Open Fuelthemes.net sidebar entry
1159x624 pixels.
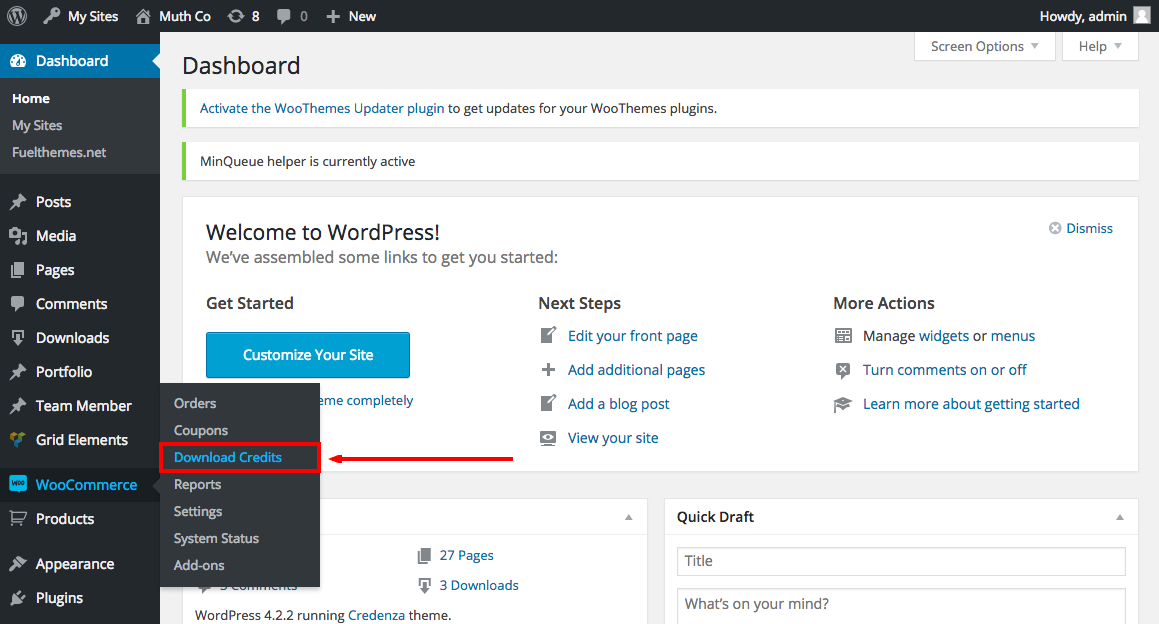pyautogui.click(x=59, y=152)
